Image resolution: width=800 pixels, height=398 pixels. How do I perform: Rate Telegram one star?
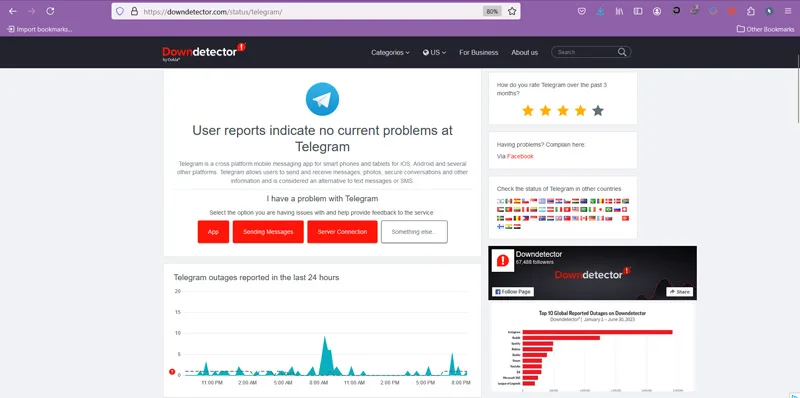pos(528,111)
